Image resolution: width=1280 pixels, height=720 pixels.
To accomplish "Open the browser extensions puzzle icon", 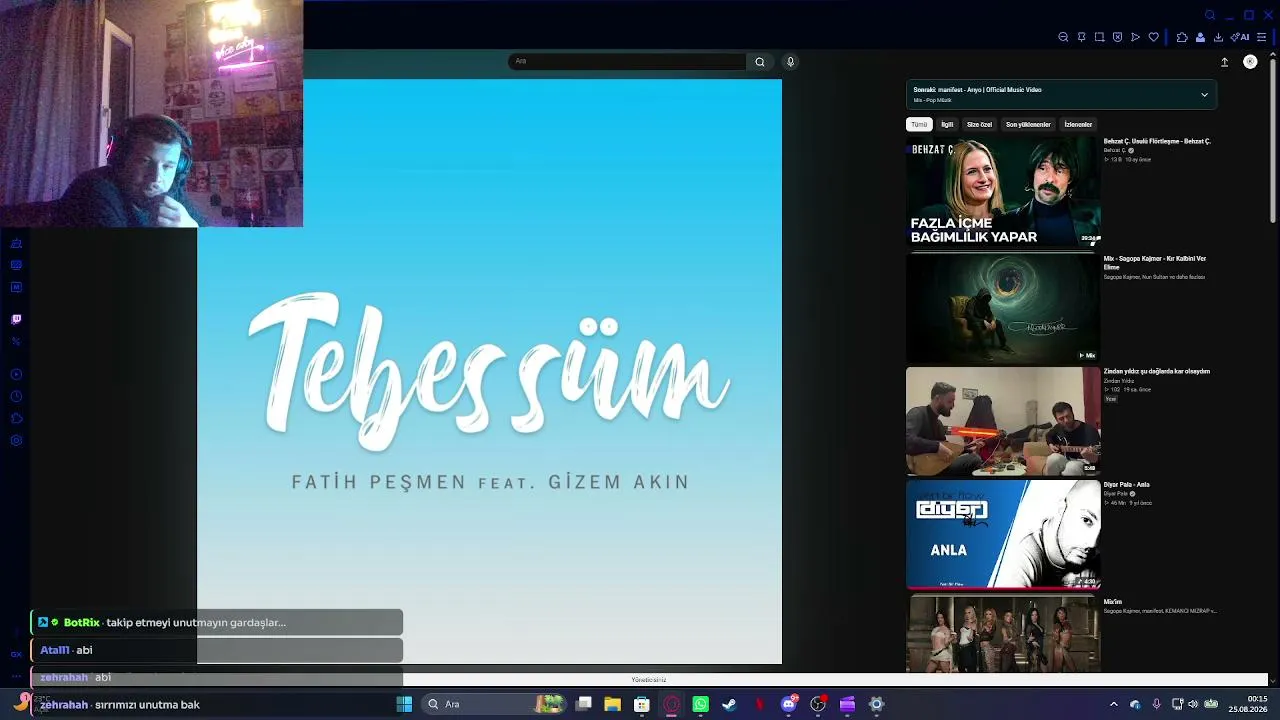I will [x=1182, y=37].
